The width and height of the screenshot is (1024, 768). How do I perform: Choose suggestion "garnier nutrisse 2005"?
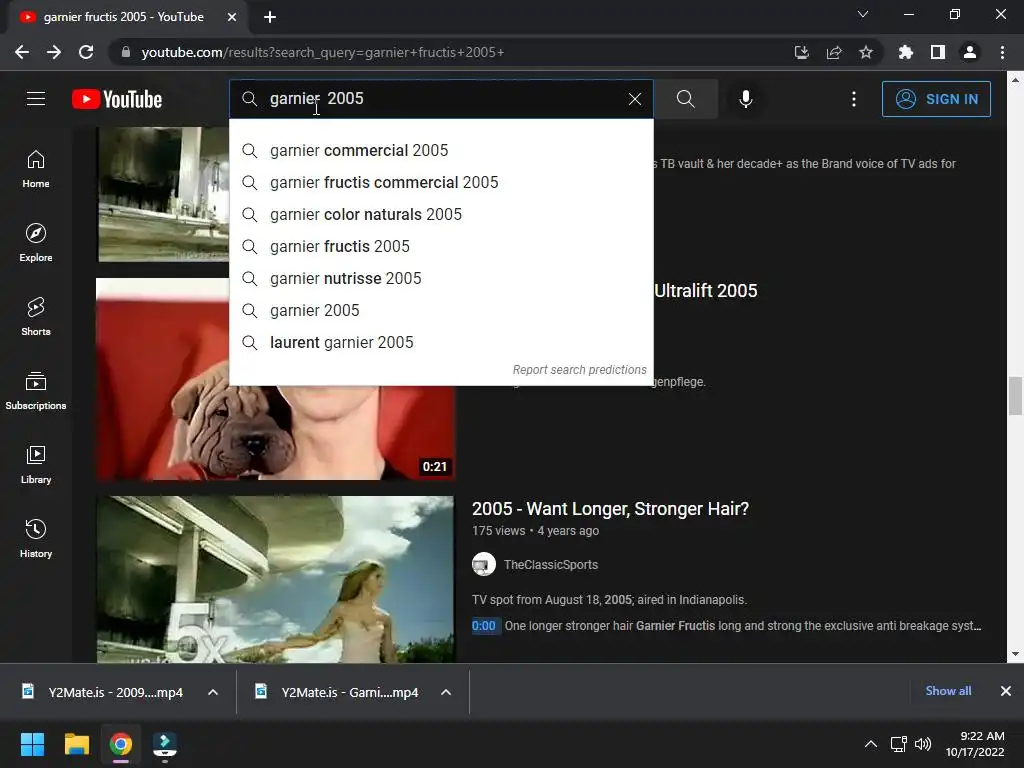pyautogui.click(x=441, y=278)
